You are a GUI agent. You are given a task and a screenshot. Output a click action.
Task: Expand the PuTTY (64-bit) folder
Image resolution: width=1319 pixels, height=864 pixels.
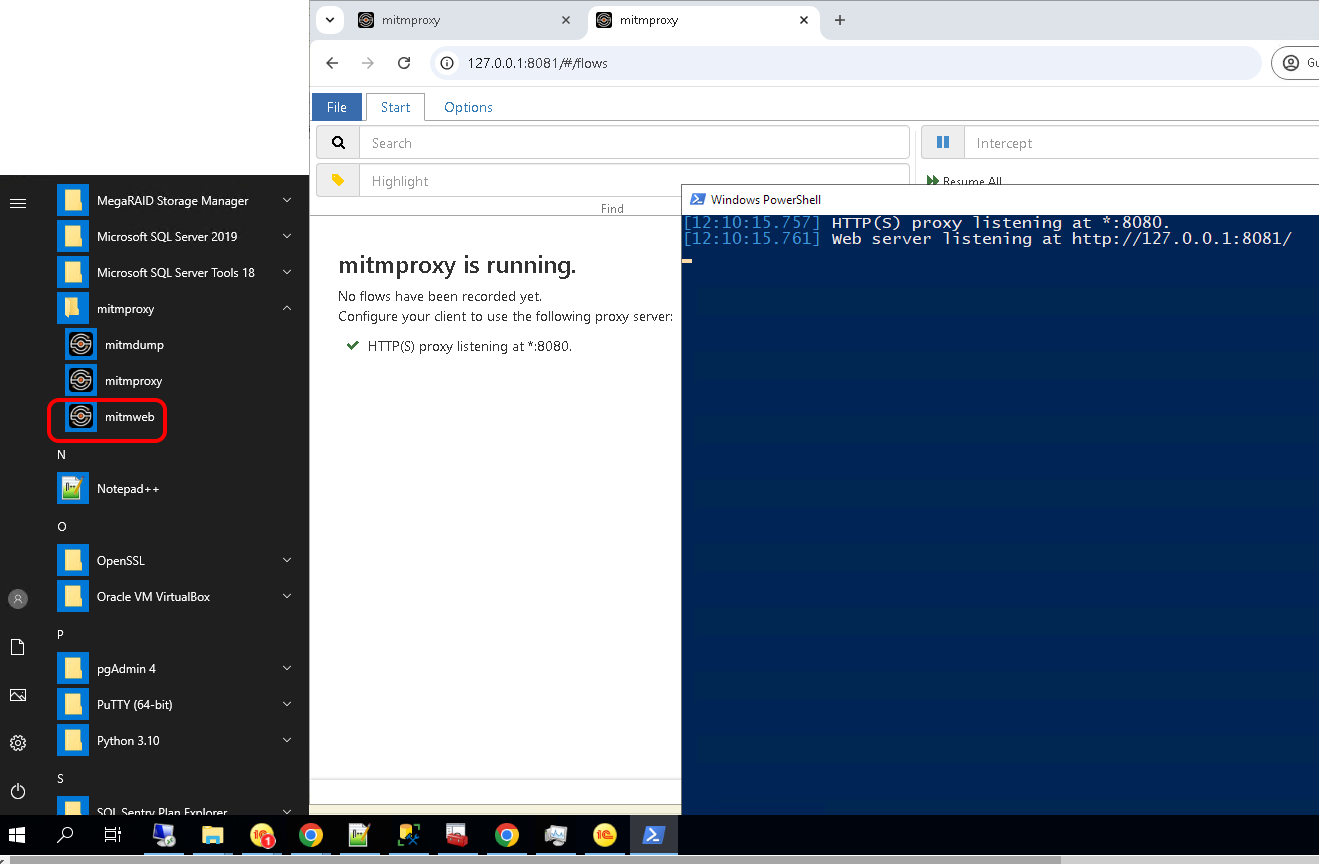click(287, 705)
